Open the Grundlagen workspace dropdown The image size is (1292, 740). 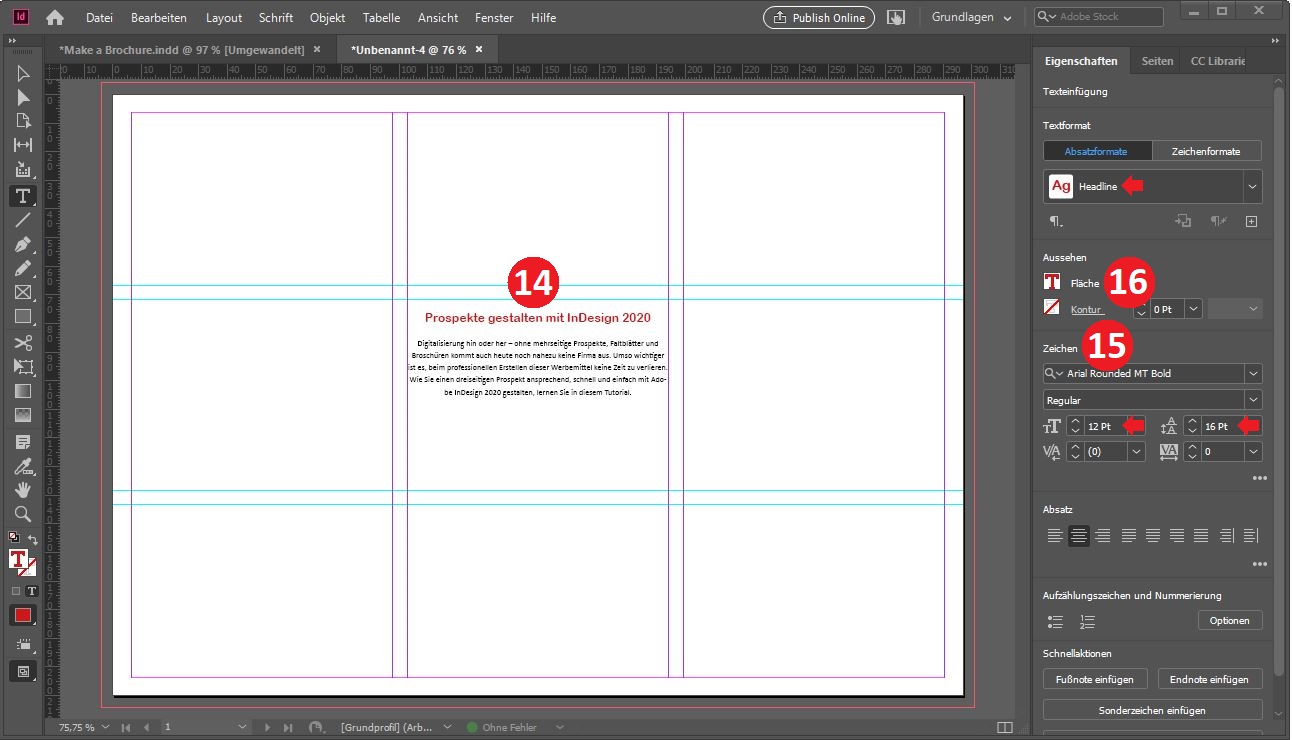(x=971, y=18)
